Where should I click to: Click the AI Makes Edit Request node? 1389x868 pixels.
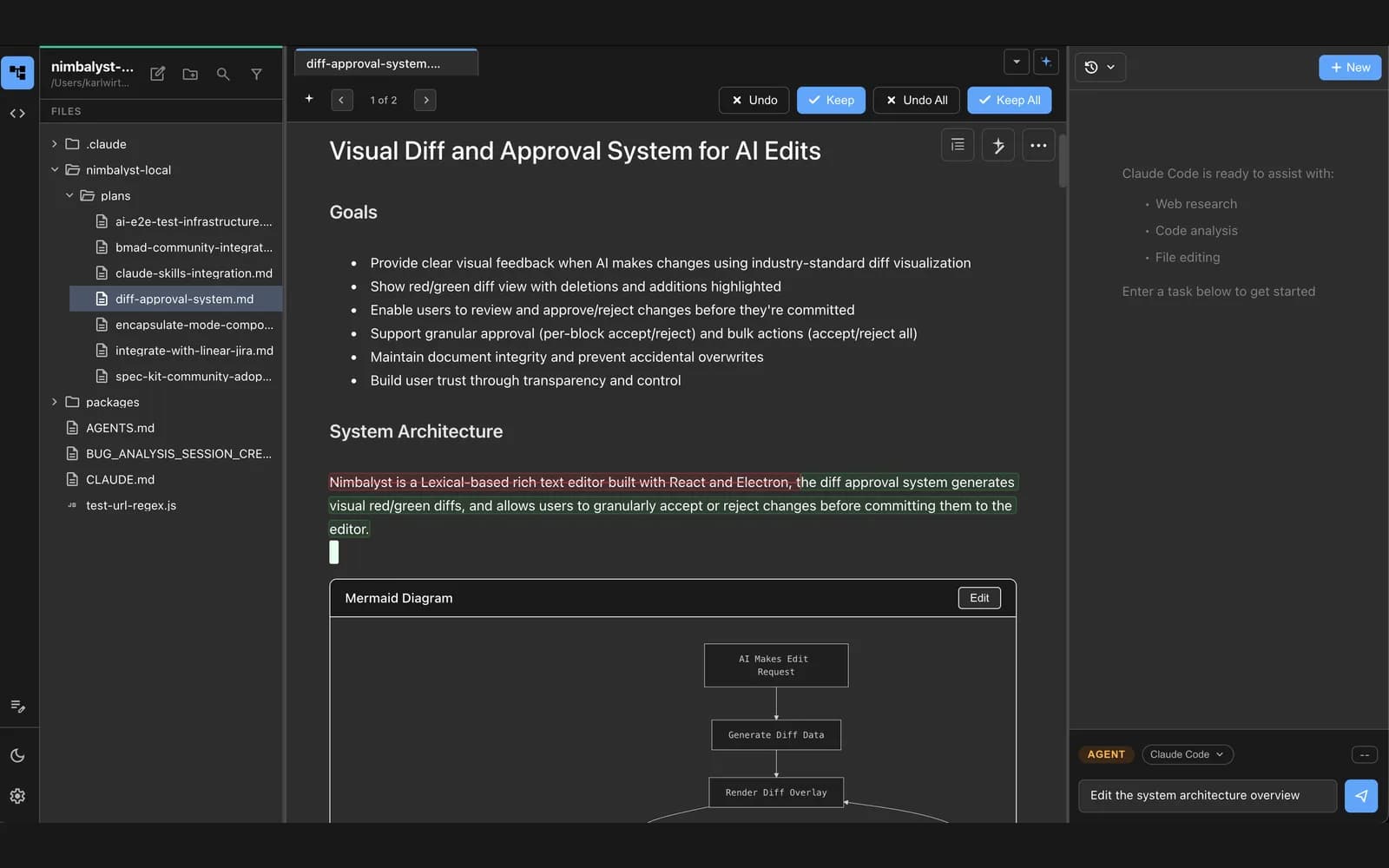776,666
